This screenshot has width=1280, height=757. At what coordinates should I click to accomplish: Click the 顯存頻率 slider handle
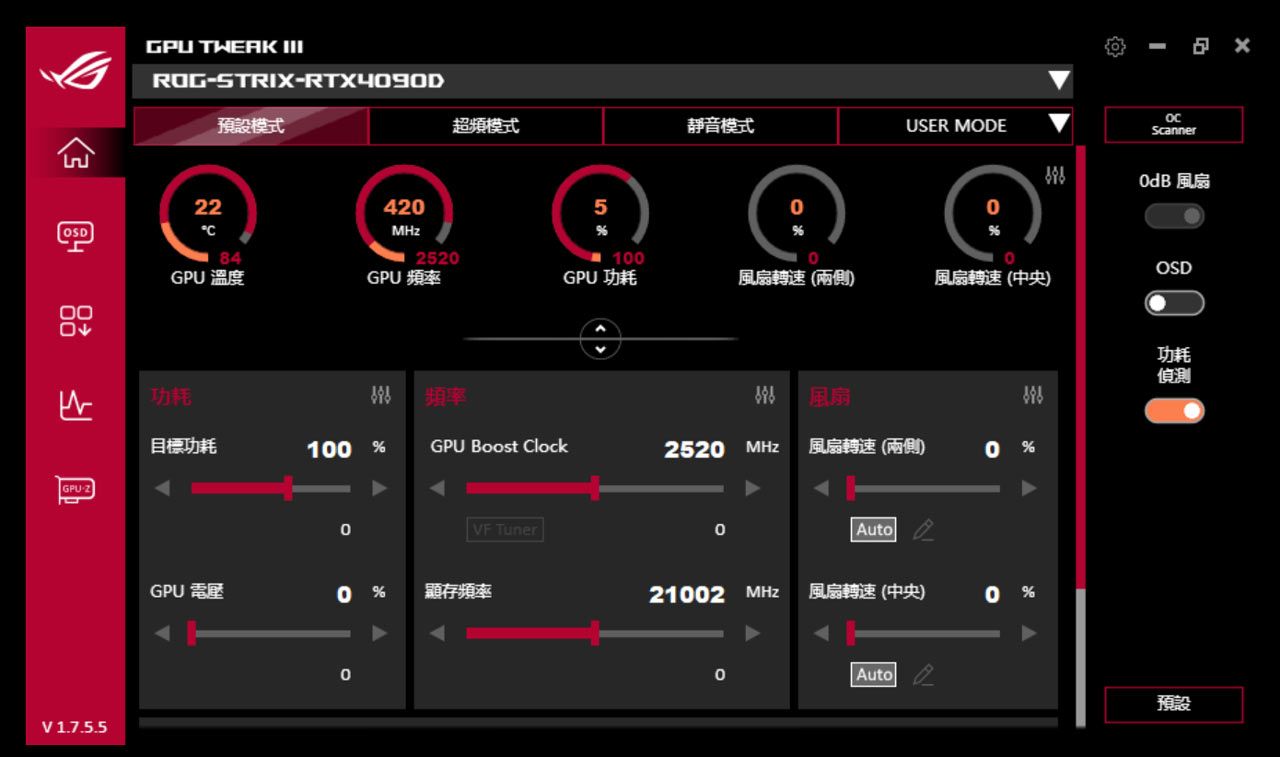[594, 633]
